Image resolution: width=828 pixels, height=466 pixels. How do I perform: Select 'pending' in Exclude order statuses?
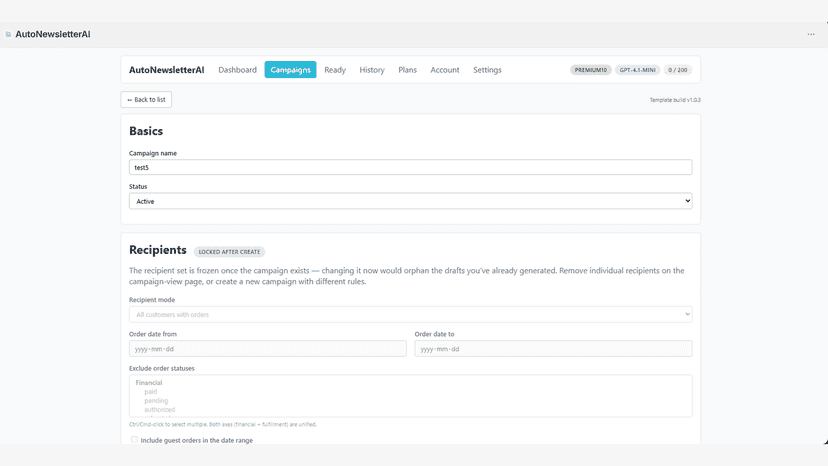[156, 400]
